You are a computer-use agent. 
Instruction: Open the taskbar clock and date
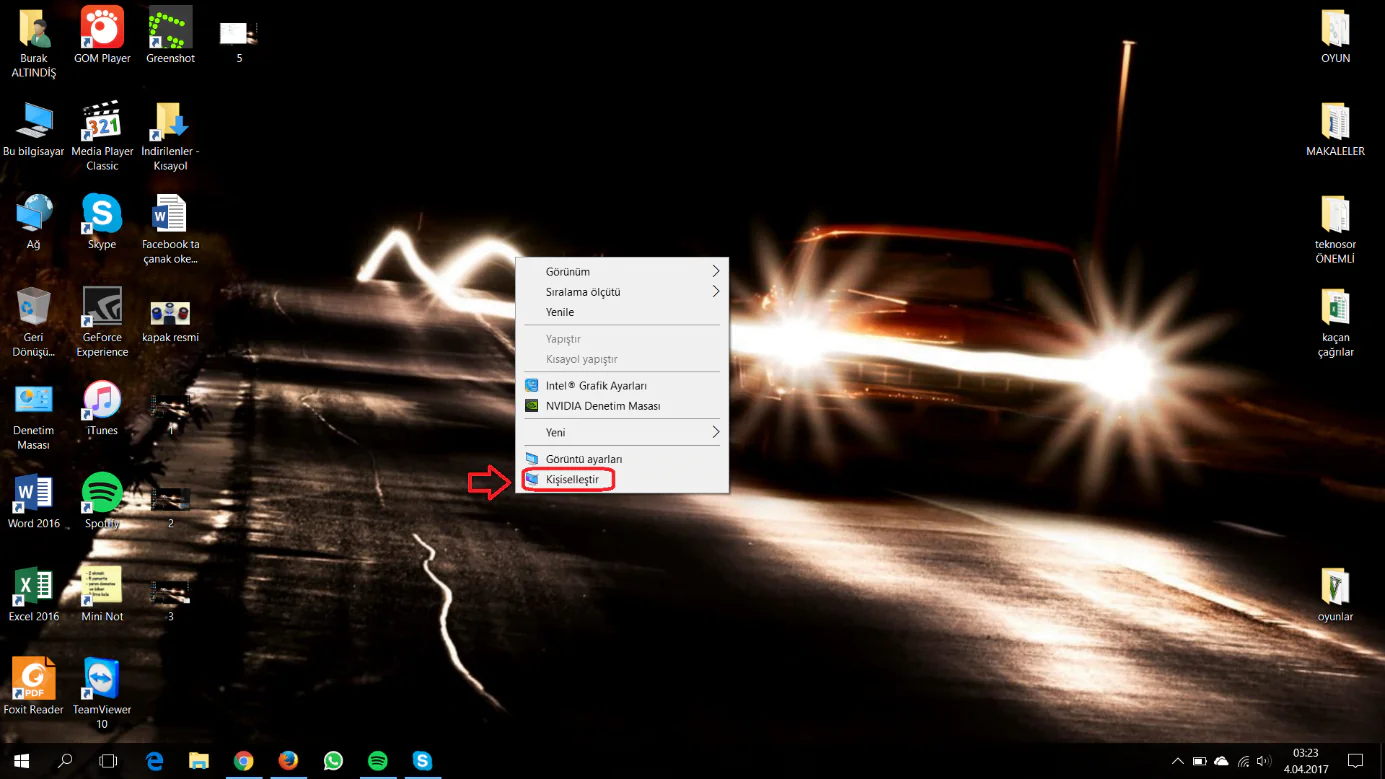pyautogui.click(x=1305, y=761)
